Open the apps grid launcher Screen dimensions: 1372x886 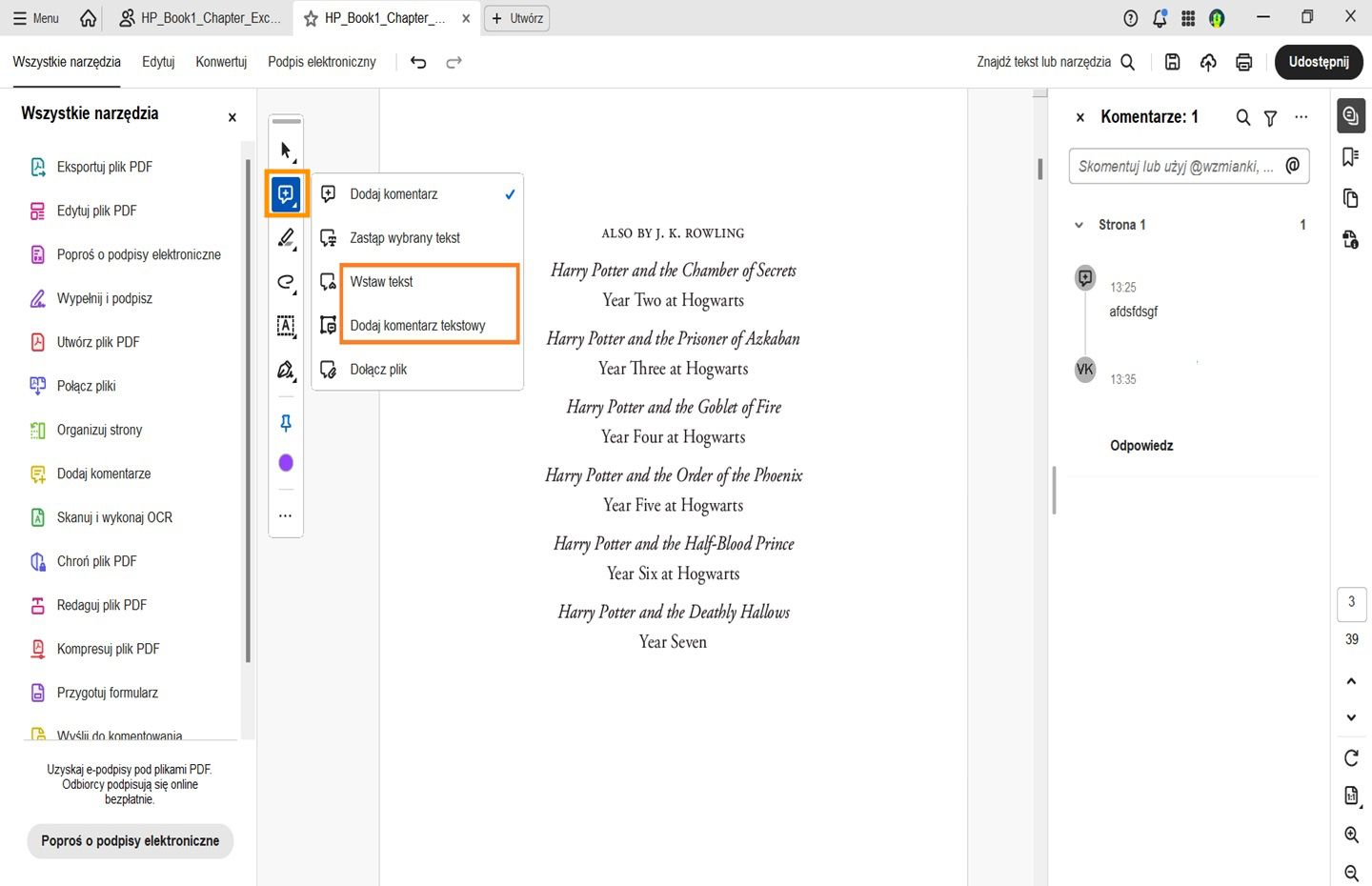pos(1188,18)
